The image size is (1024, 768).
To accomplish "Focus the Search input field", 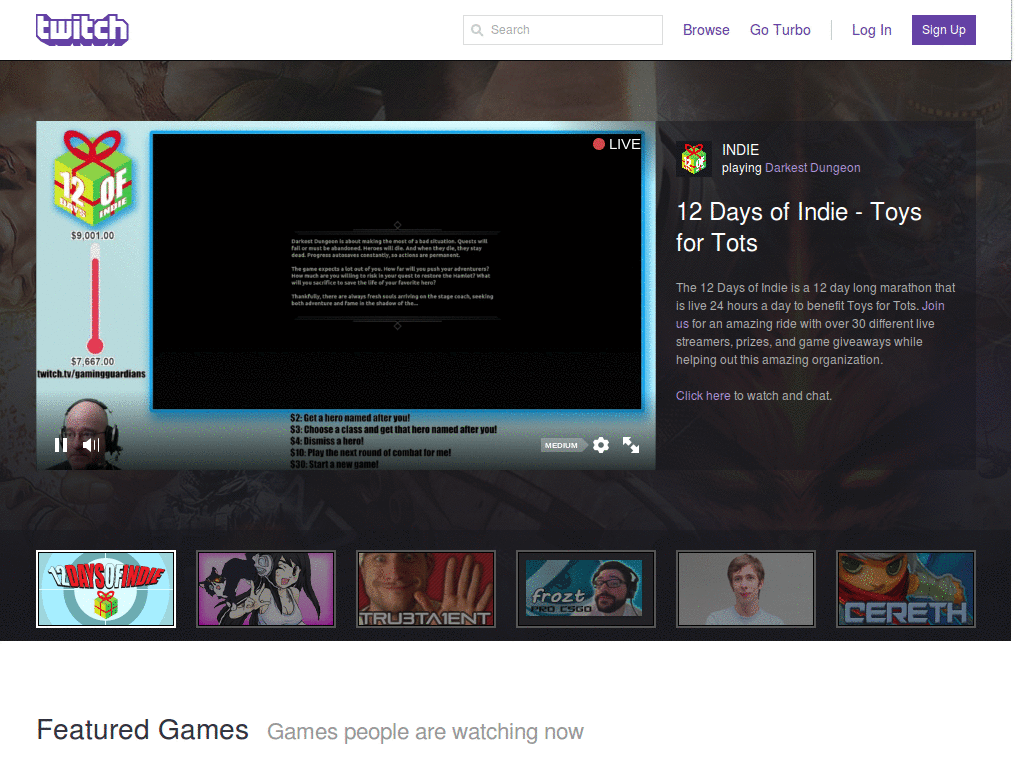I will 563,30.
